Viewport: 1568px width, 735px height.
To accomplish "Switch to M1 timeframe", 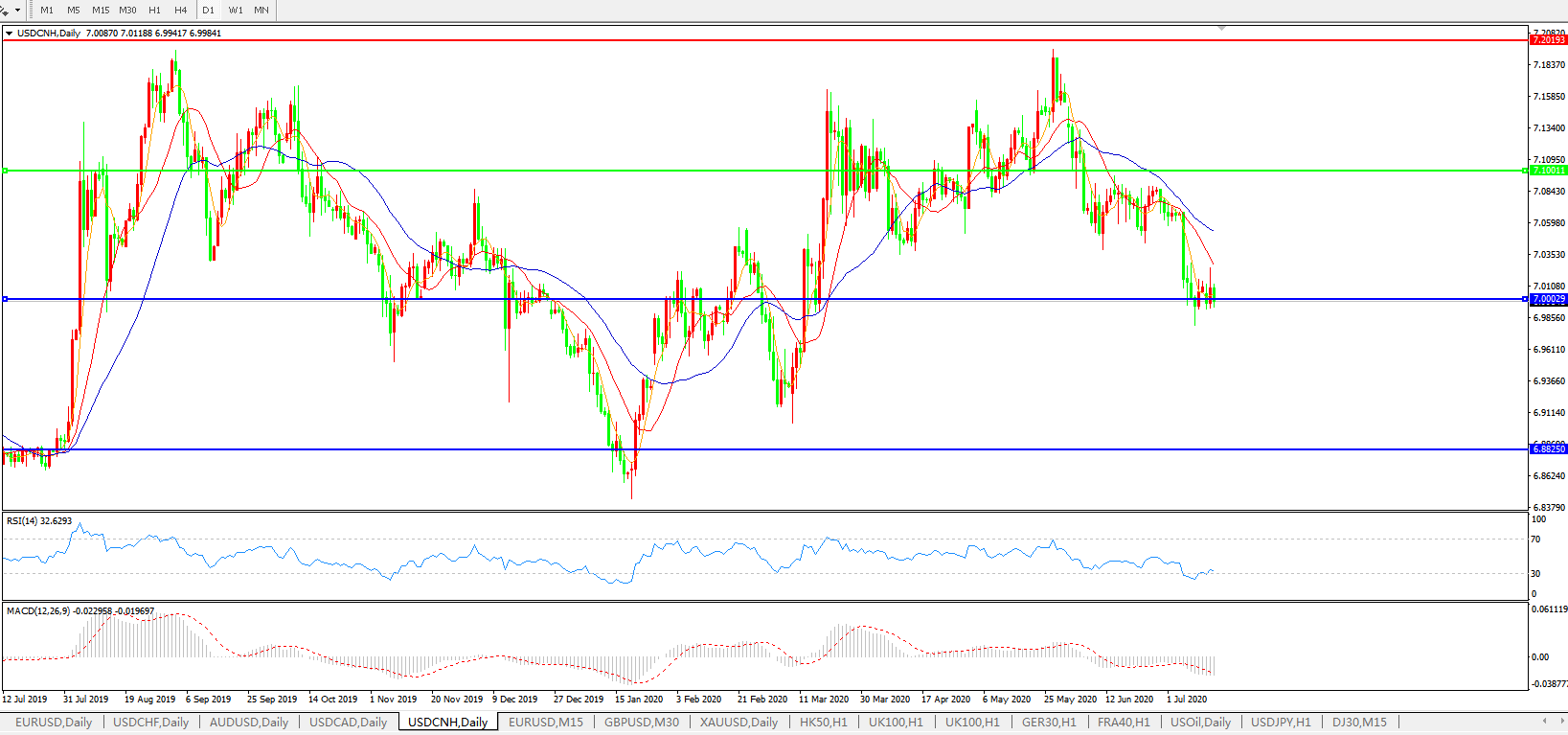I will (x=47, y=11).
